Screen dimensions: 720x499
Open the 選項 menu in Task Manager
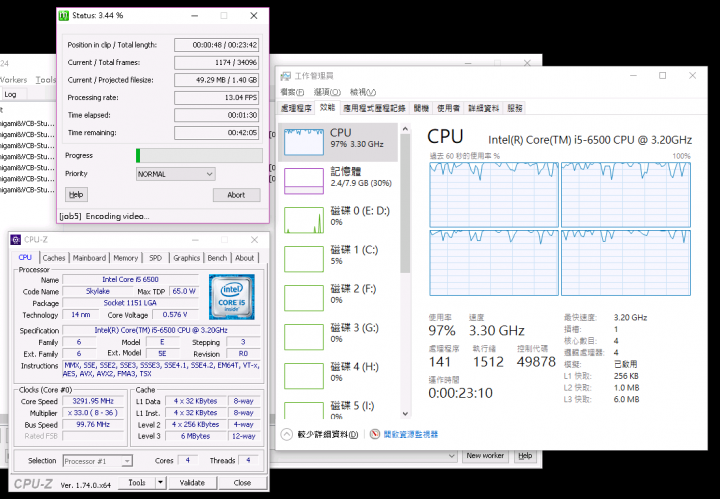pos(327,92)
